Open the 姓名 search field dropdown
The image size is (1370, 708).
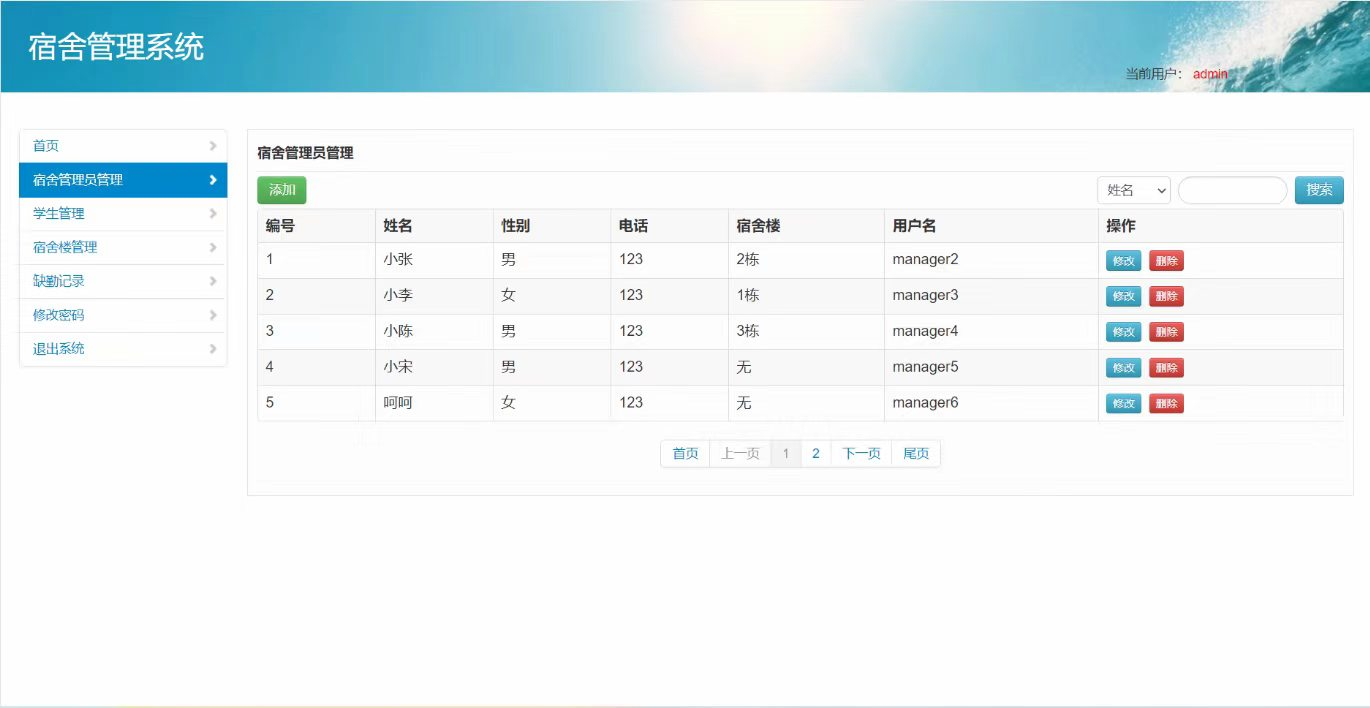1134,190
